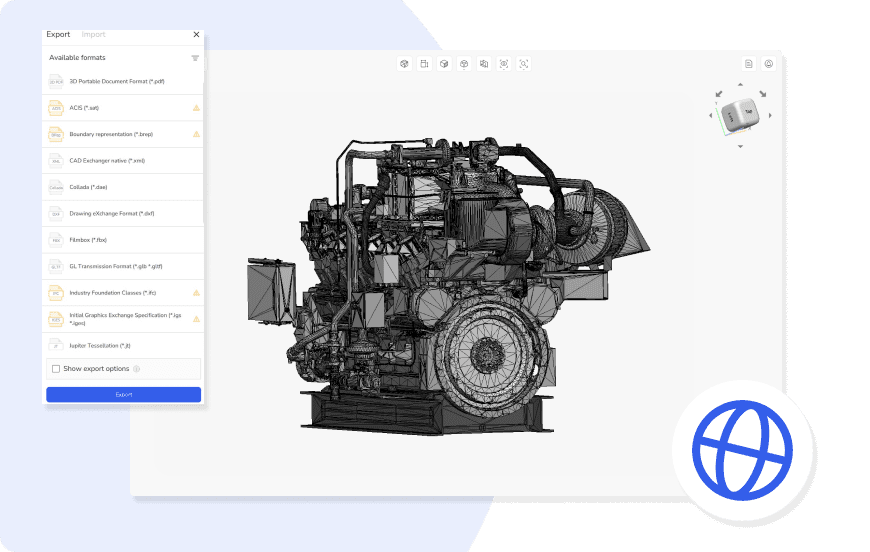Choose GL Transmission Format (*.glb *.gltf)
Viewport: 870px width, 552px height.
123,266
